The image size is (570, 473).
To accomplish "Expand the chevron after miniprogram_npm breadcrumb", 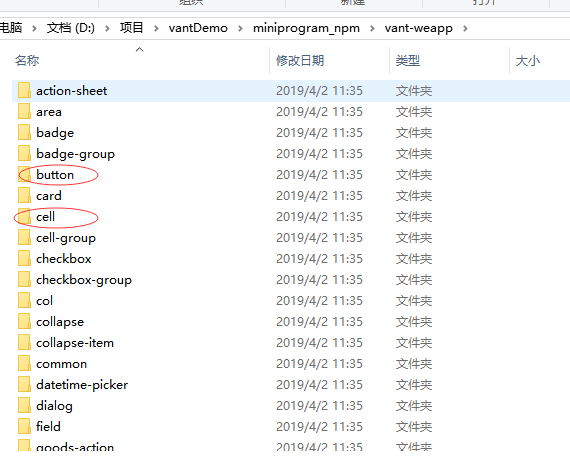I will click(372, 28).
